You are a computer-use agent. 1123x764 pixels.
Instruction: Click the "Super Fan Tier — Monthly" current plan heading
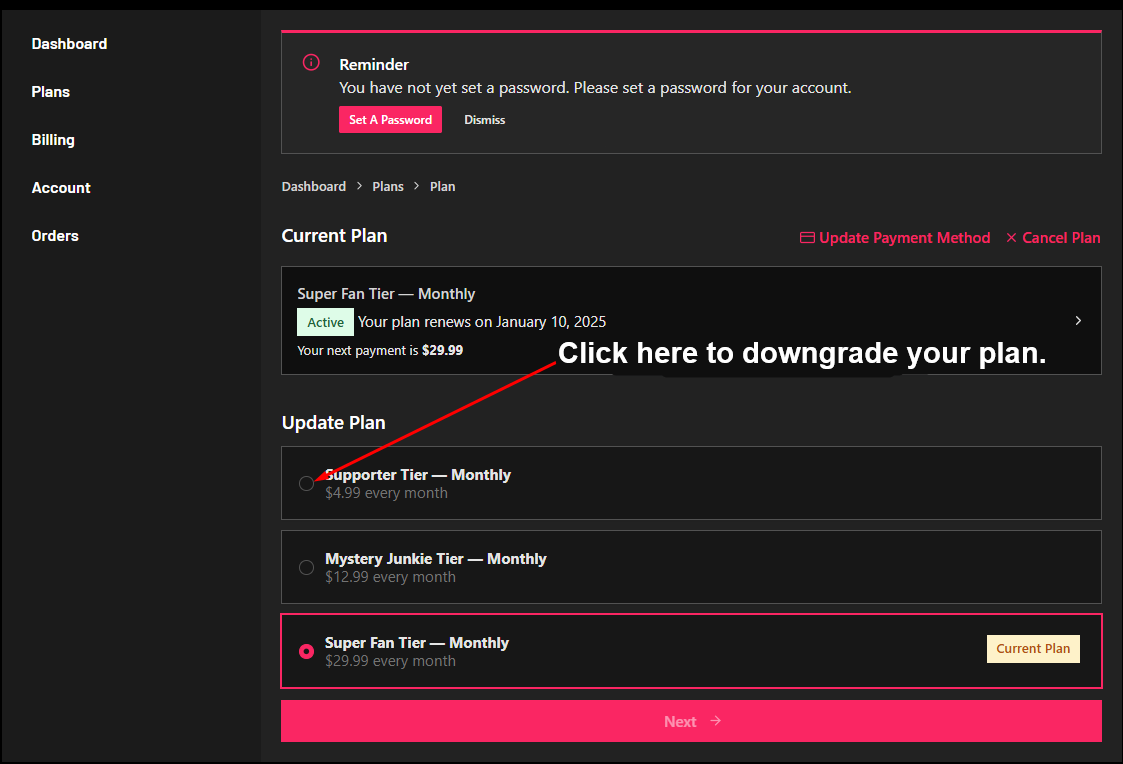(x=386, y=294)
